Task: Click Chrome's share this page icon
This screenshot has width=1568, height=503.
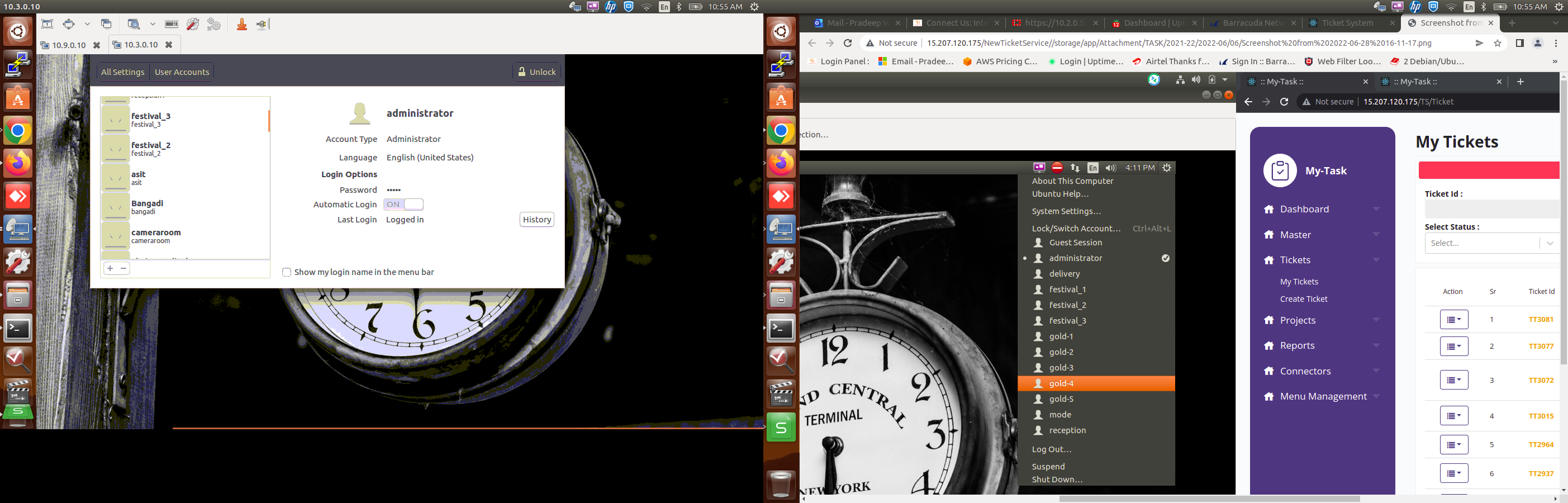Action: tap(1479, 43)
